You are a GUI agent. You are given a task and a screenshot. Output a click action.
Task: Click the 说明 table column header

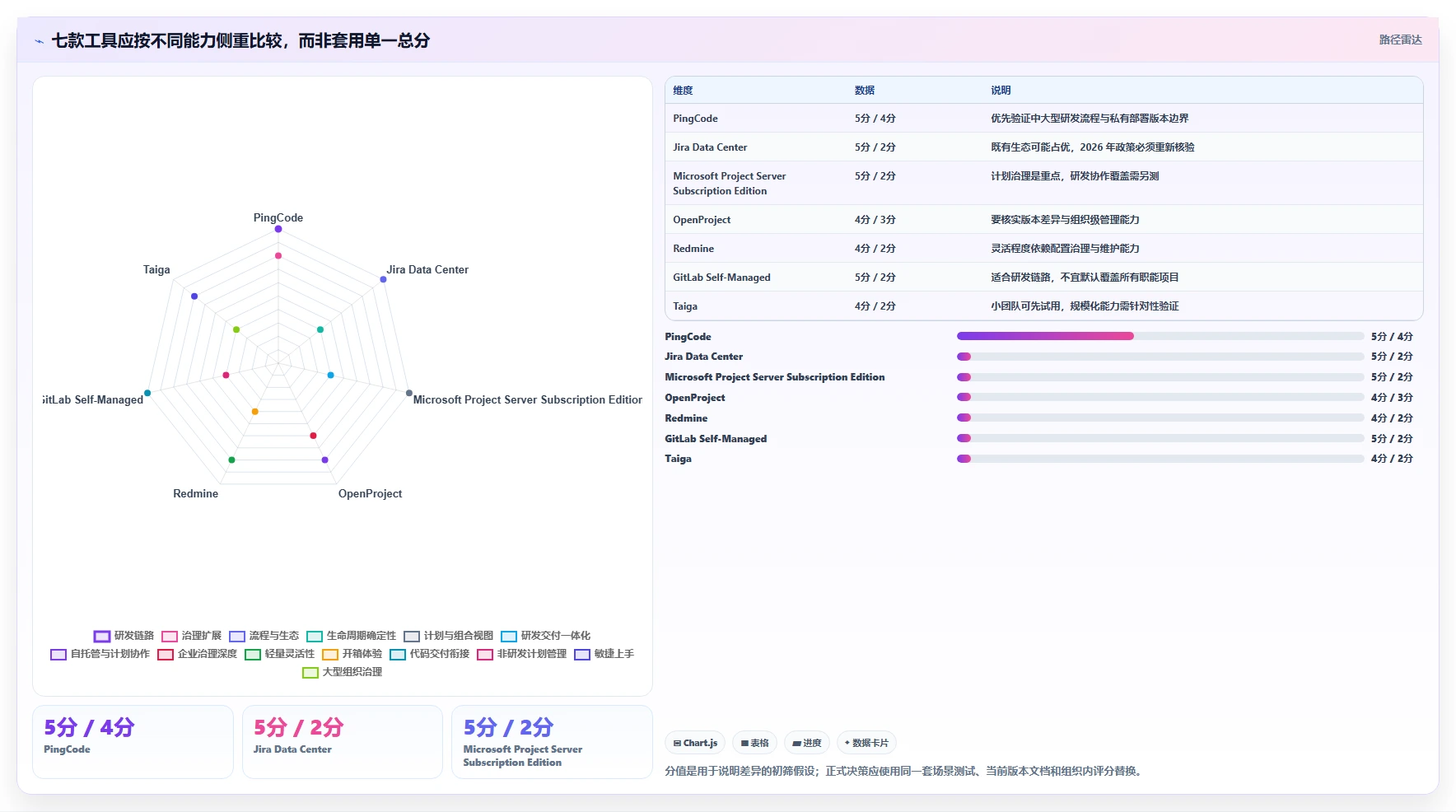[1001, 91]
